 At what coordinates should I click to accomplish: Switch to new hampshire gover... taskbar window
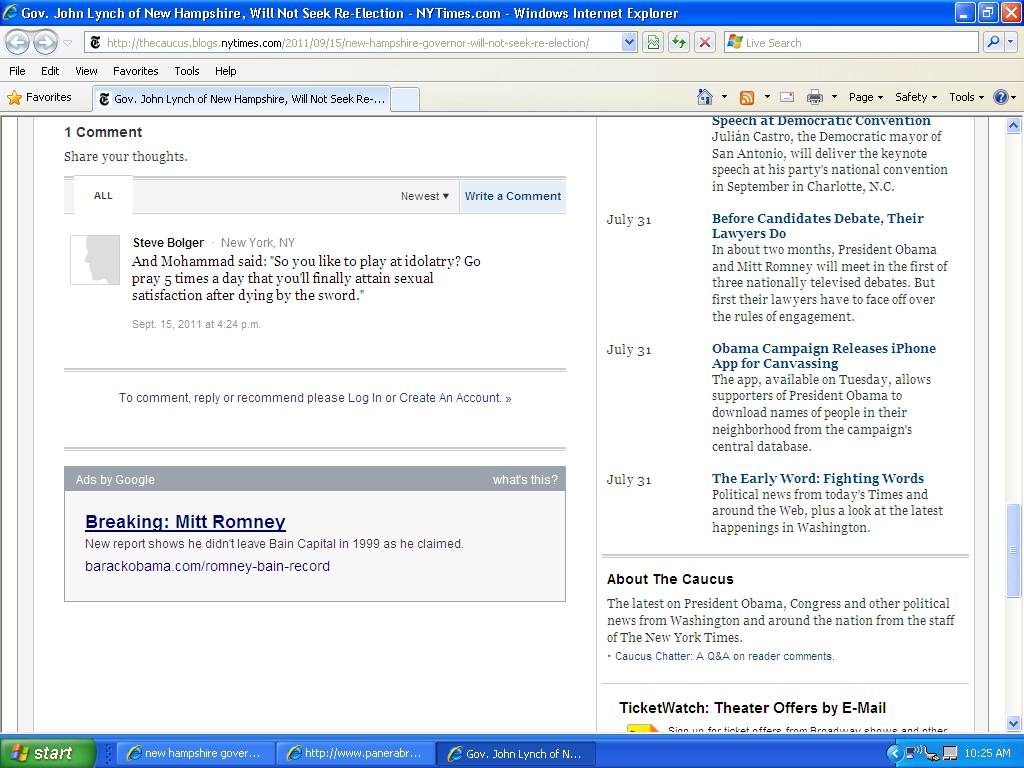(195, 754)
